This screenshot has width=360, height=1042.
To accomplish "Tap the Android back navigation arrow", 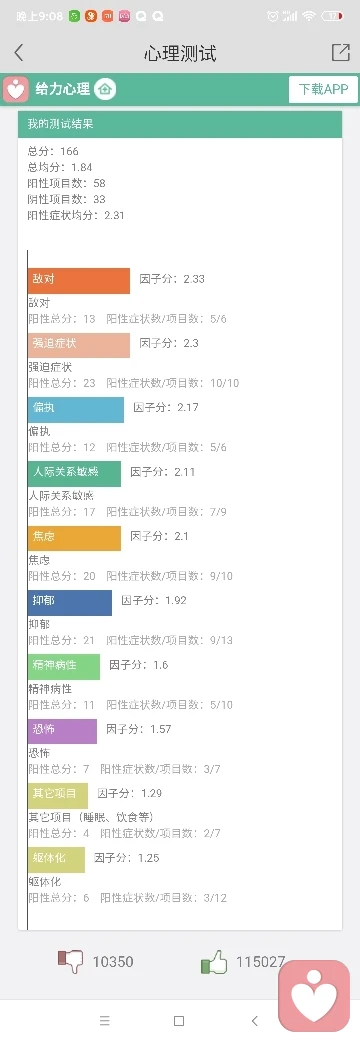I will coord(254,1021).
